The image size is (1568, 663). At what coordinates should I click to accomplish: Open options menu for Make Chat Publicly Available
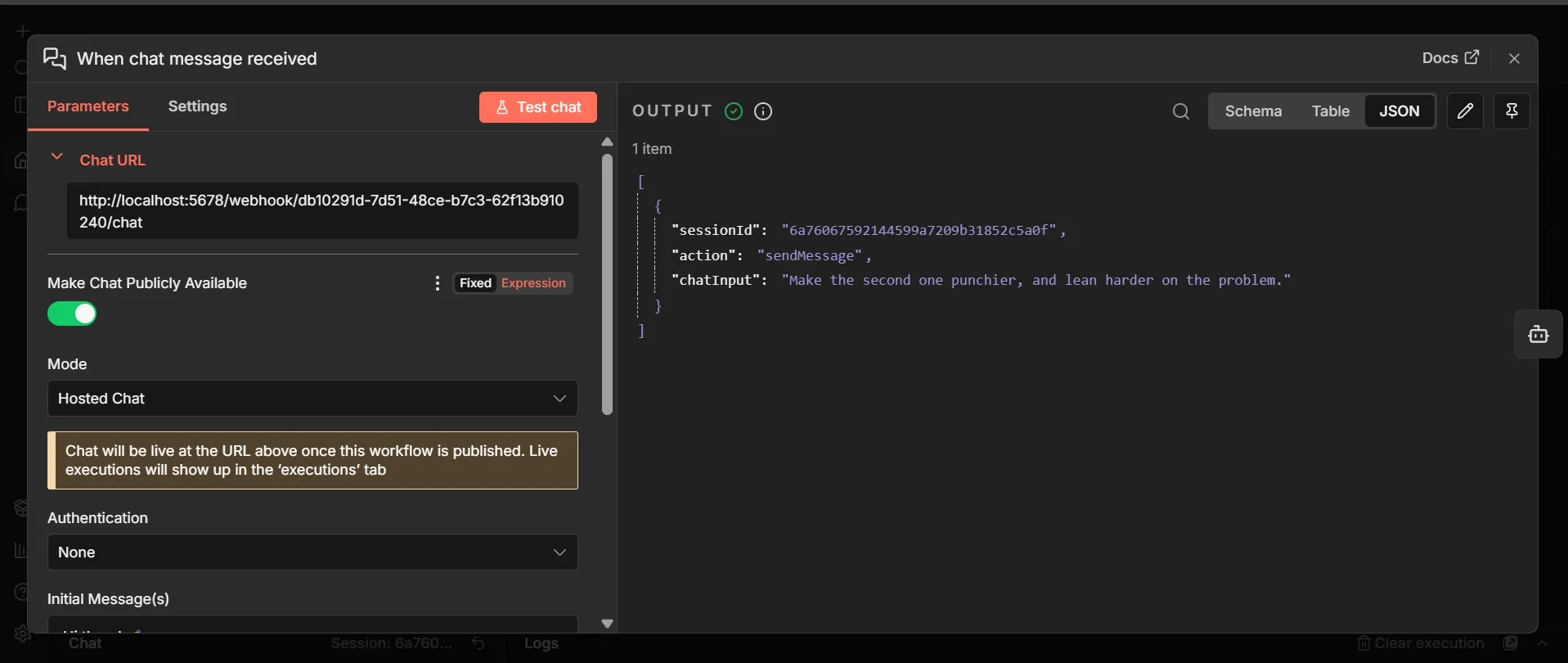438,283
